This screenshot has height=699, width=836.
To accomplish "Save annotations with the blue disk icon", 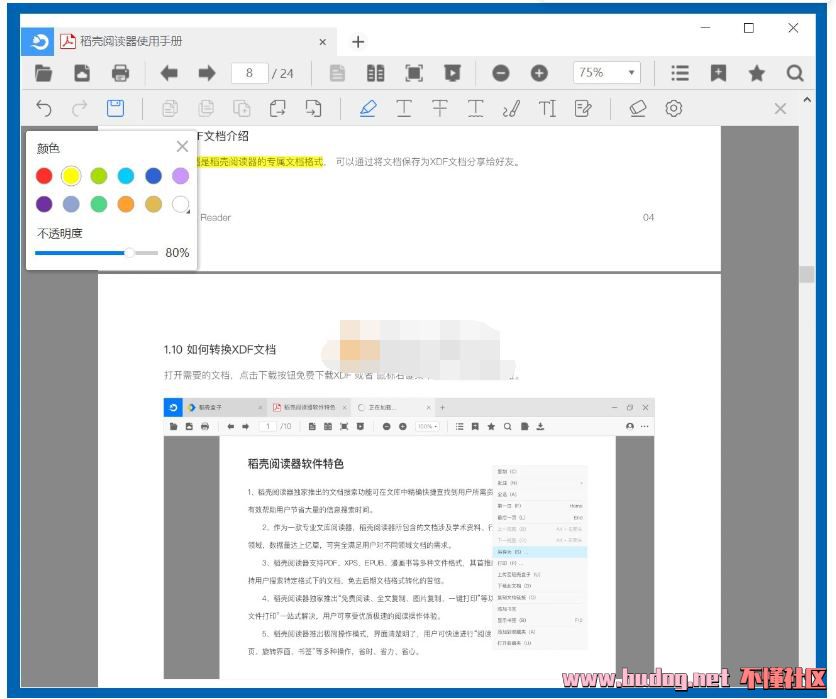I will coord(115,108).
